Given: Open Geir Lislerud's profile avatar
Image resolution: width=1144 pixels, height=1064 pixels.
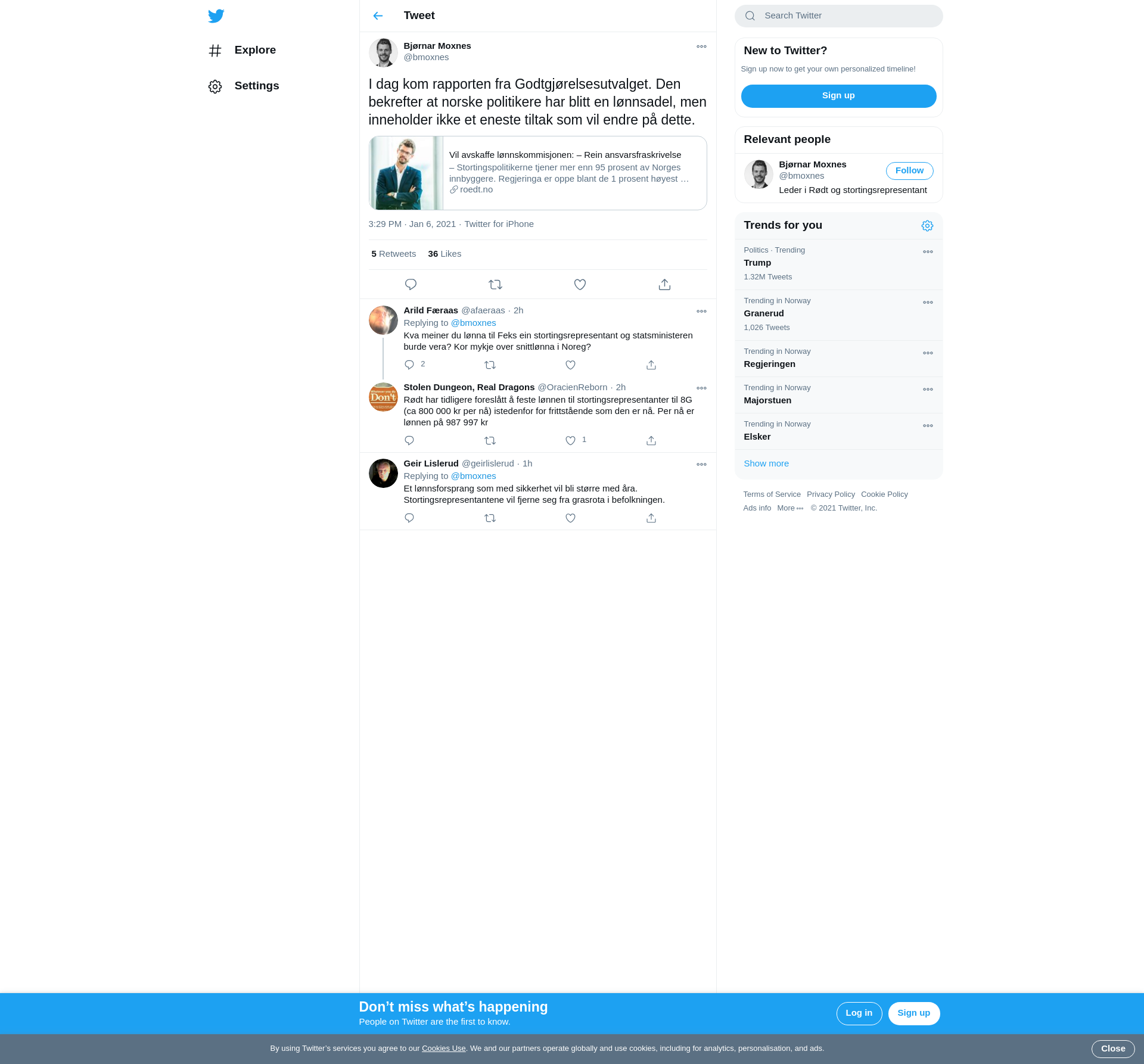Looking at the screenshot, I should (383, 473).
